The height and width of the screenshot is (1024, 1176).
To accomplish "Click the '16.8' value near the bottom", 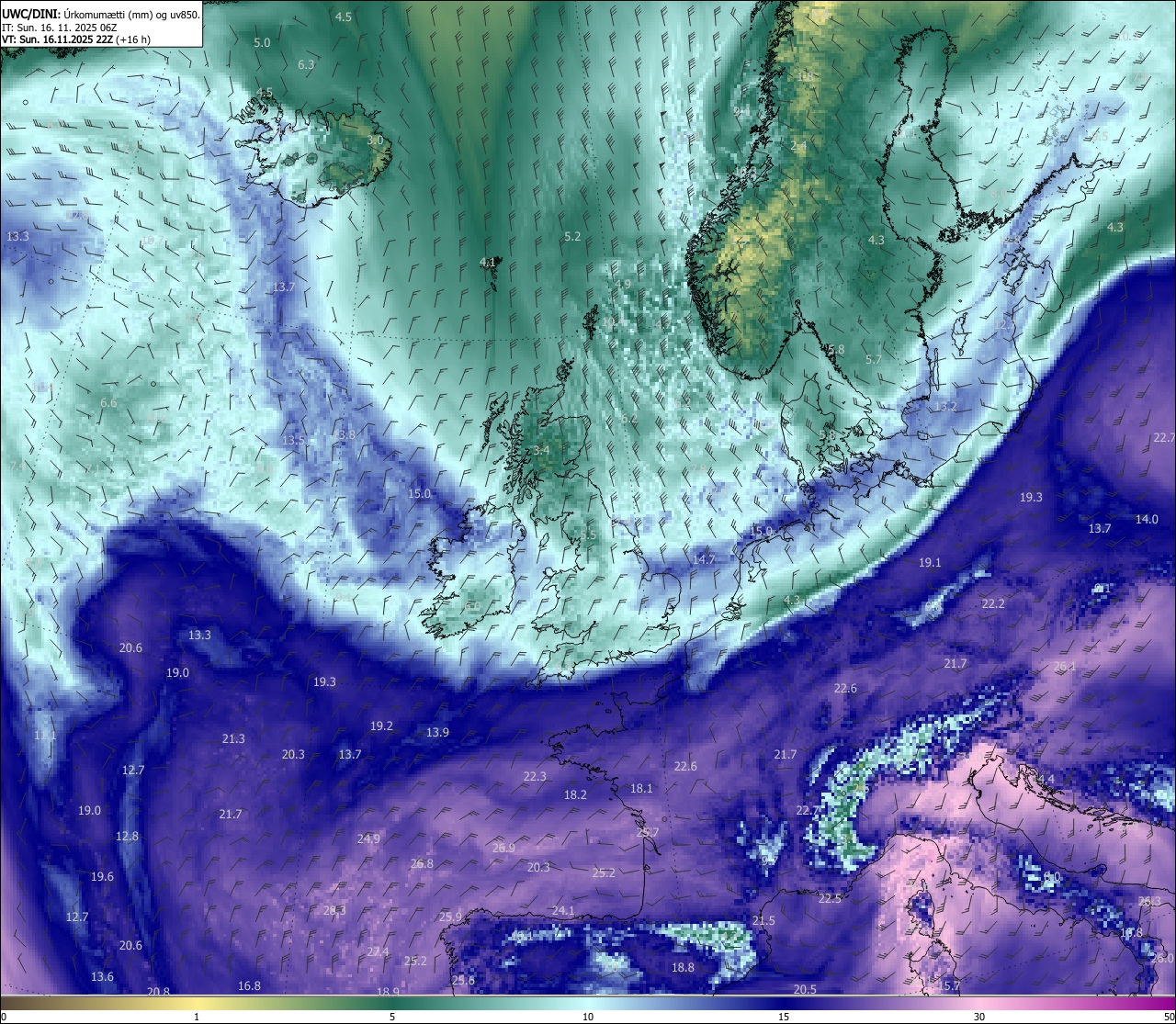I will [249, 985].
